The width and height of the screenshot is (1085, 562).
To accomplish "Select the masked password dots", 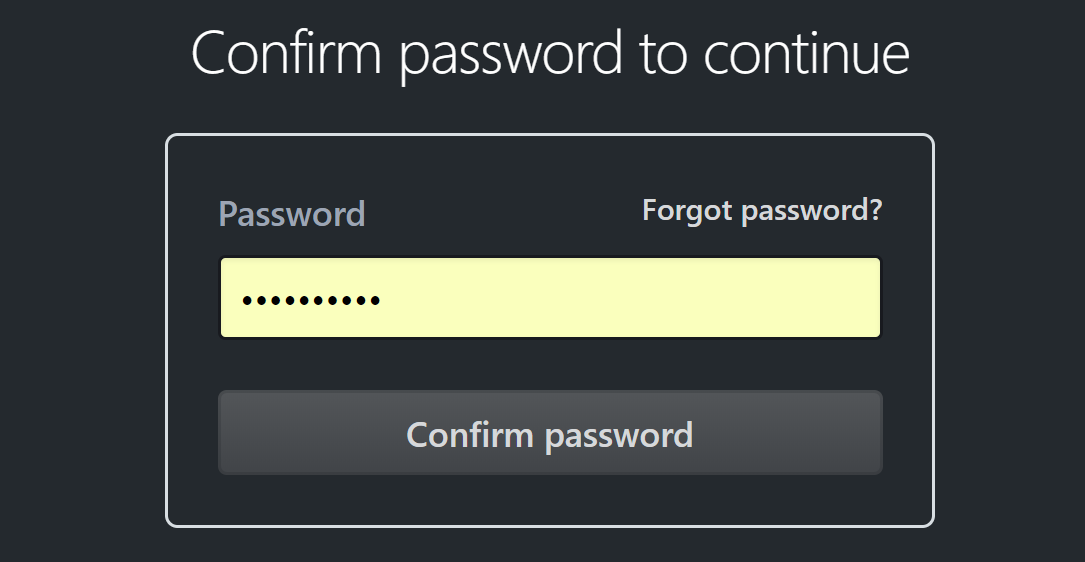I will (x=311, y=299).
